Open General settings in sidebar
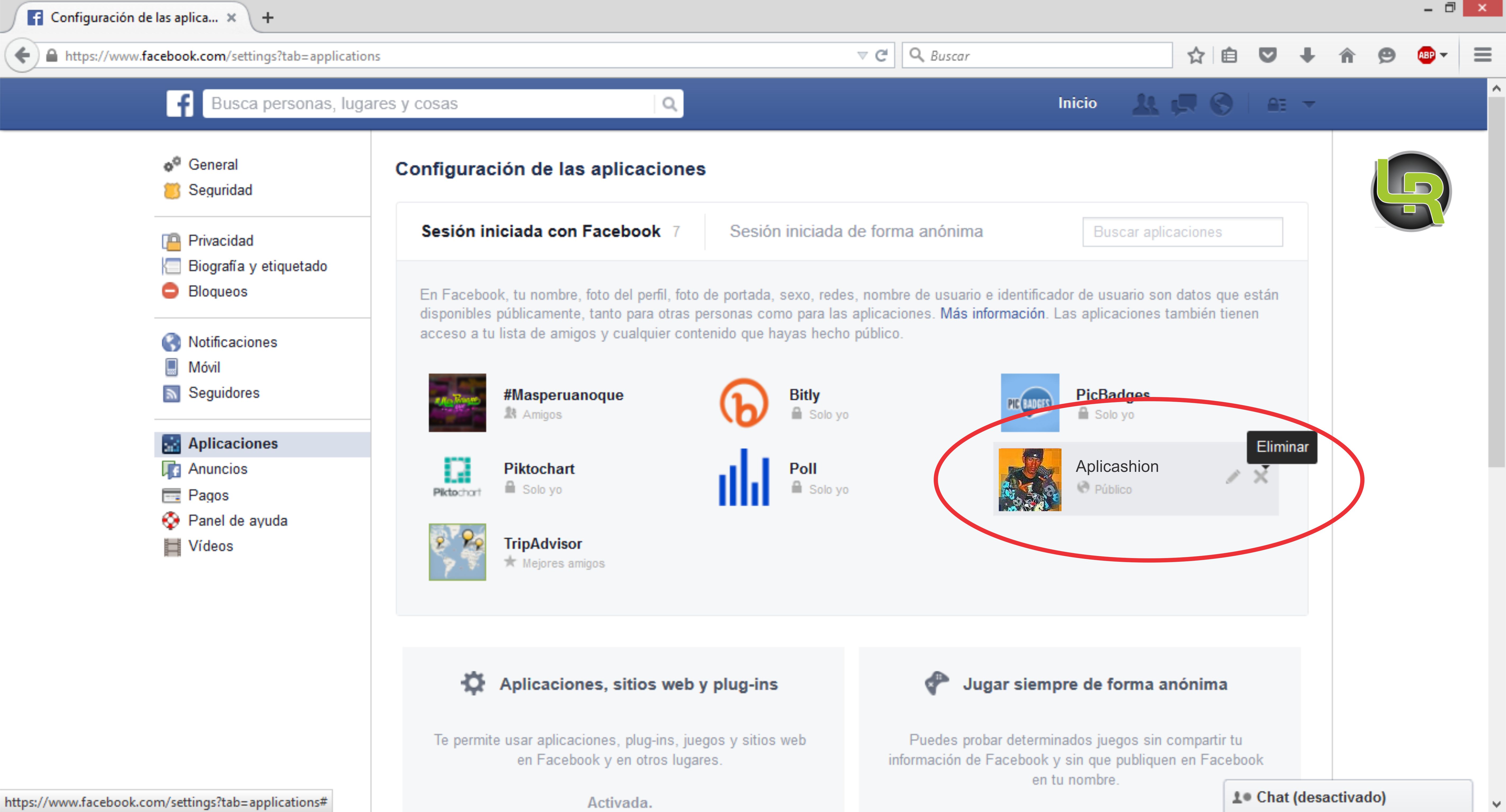This screenshot has width=1506, height=812. tap(213, 165)
